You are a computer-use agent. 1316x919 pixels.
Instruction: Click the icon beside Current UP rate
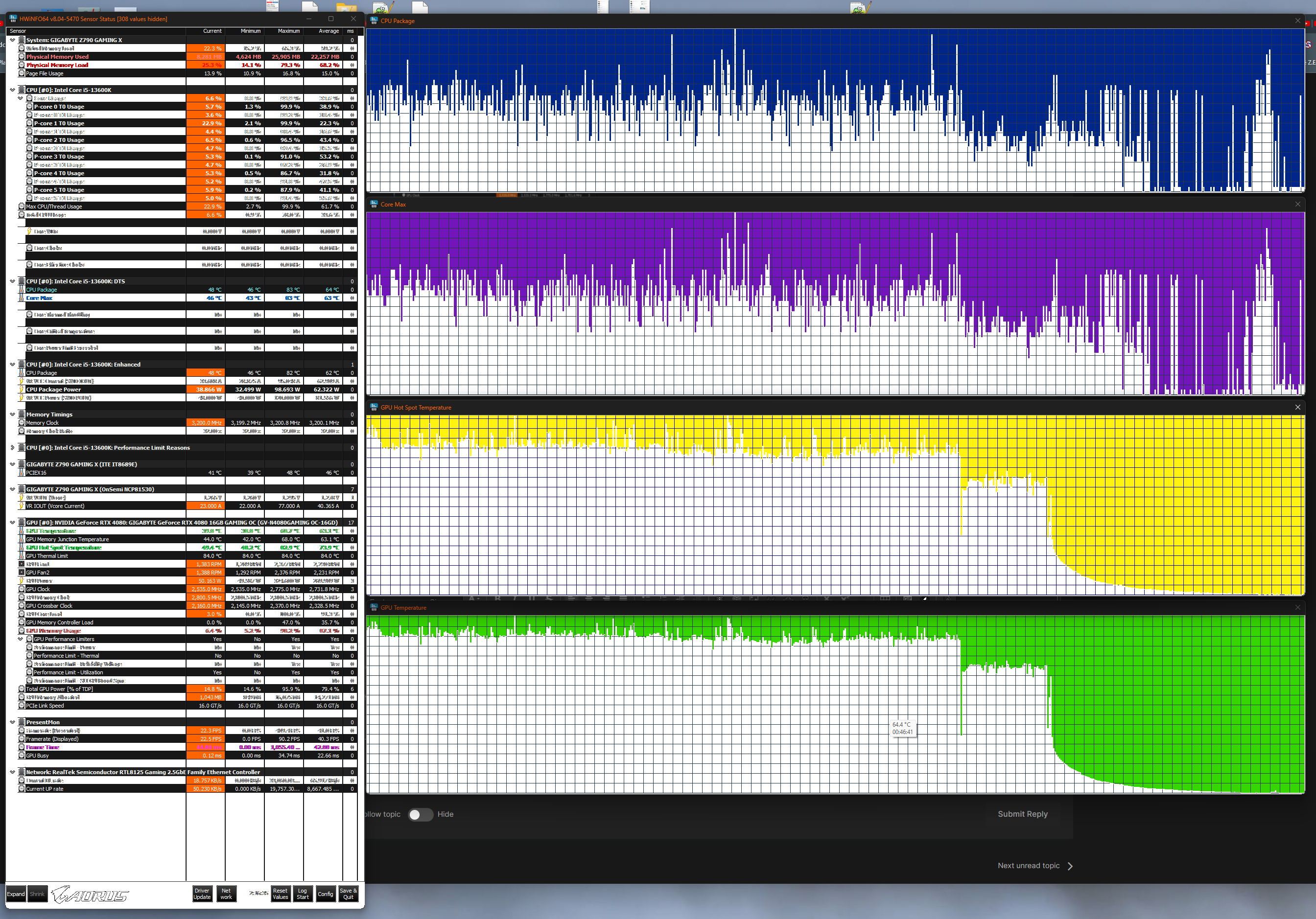pos(22,789)
